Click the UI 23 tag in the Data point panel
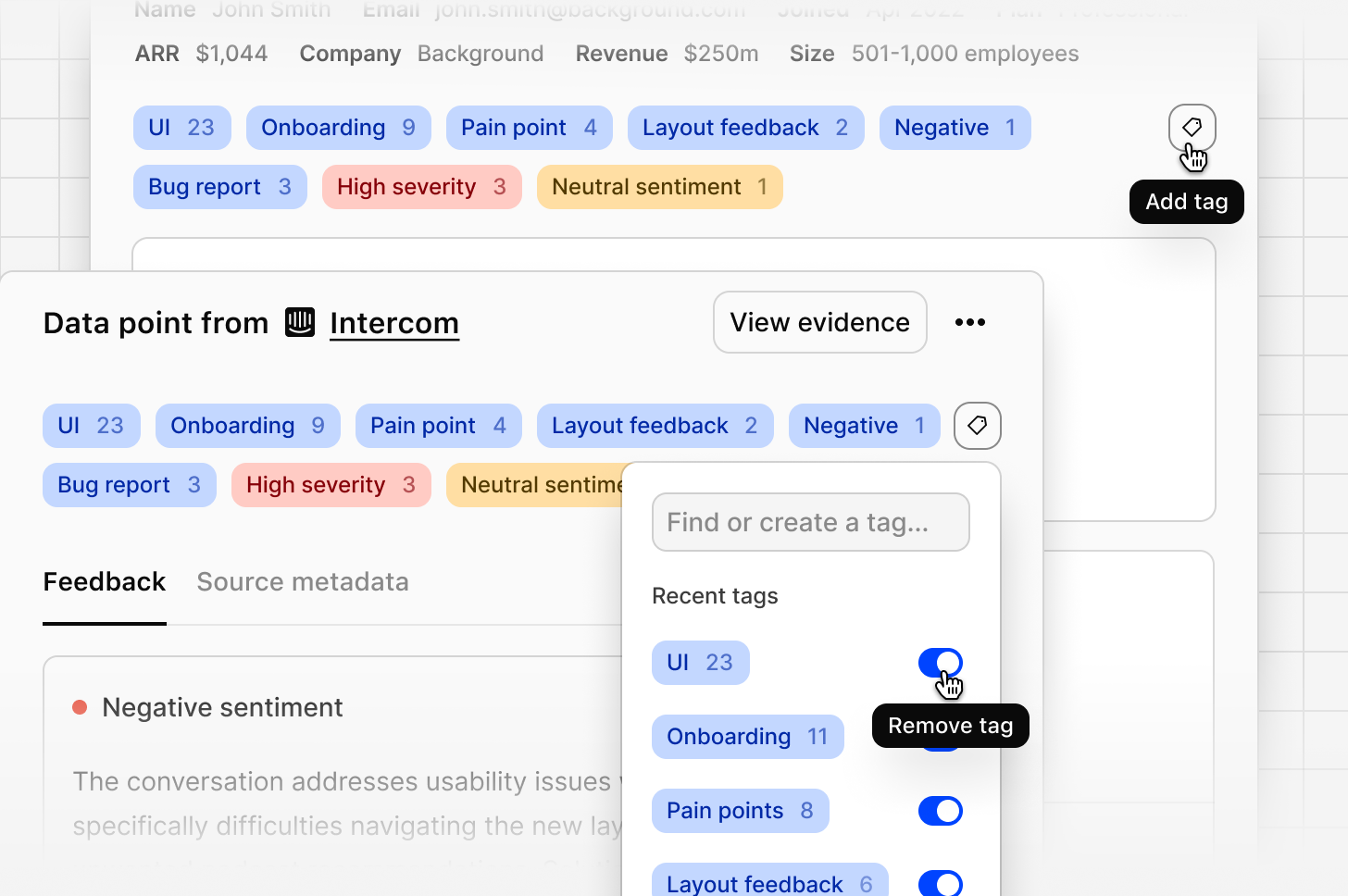 [92, 426]
